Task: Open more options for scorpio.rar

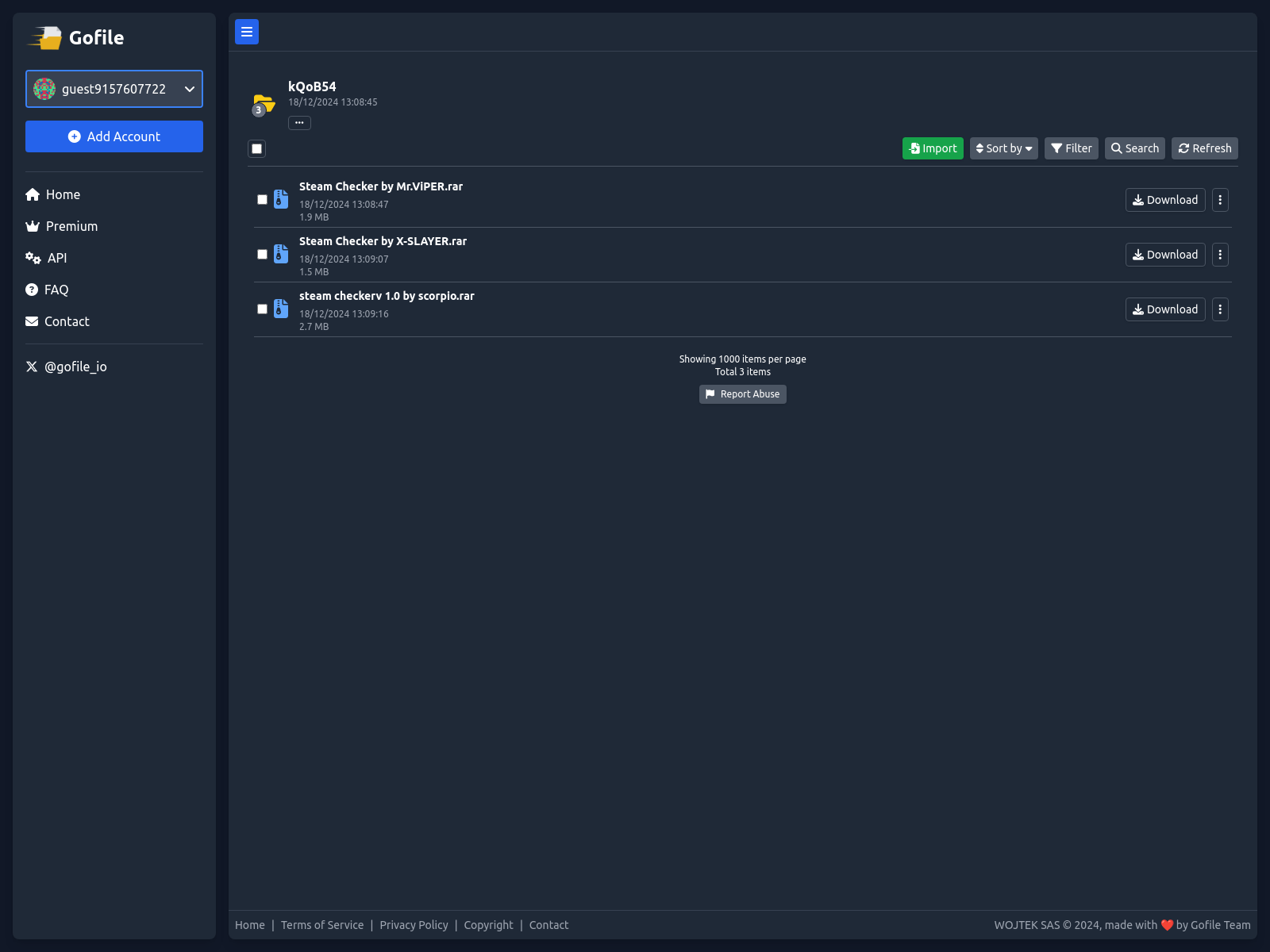Action: tap(1220, 309)
